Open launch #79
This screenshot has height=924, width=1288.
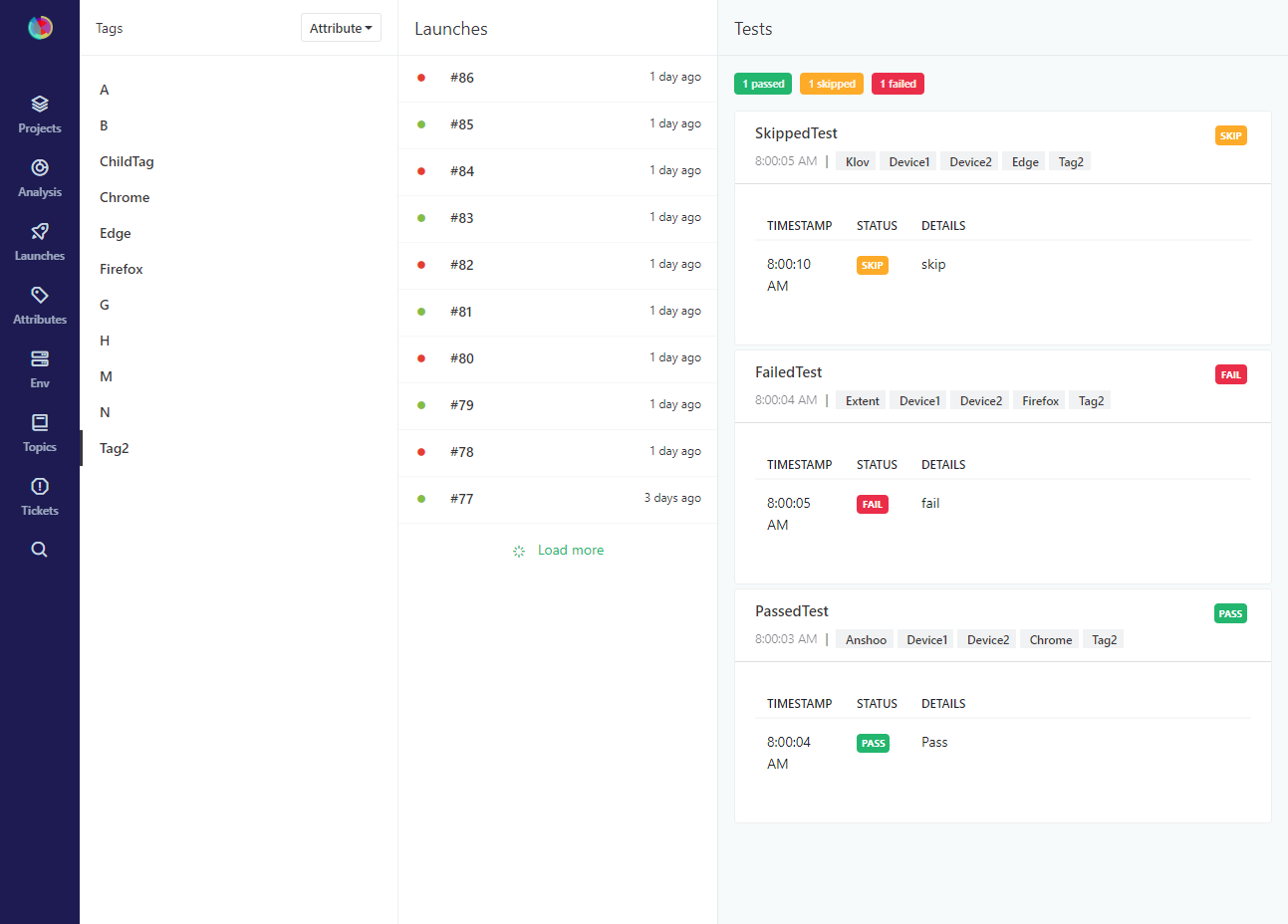point(558,405)
